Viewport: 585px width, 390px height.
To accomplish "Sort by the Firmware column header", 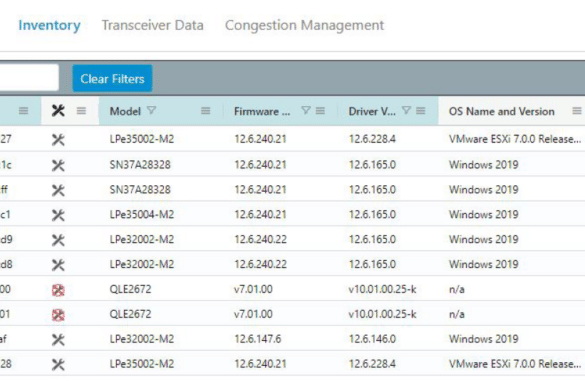I will 262,112.
